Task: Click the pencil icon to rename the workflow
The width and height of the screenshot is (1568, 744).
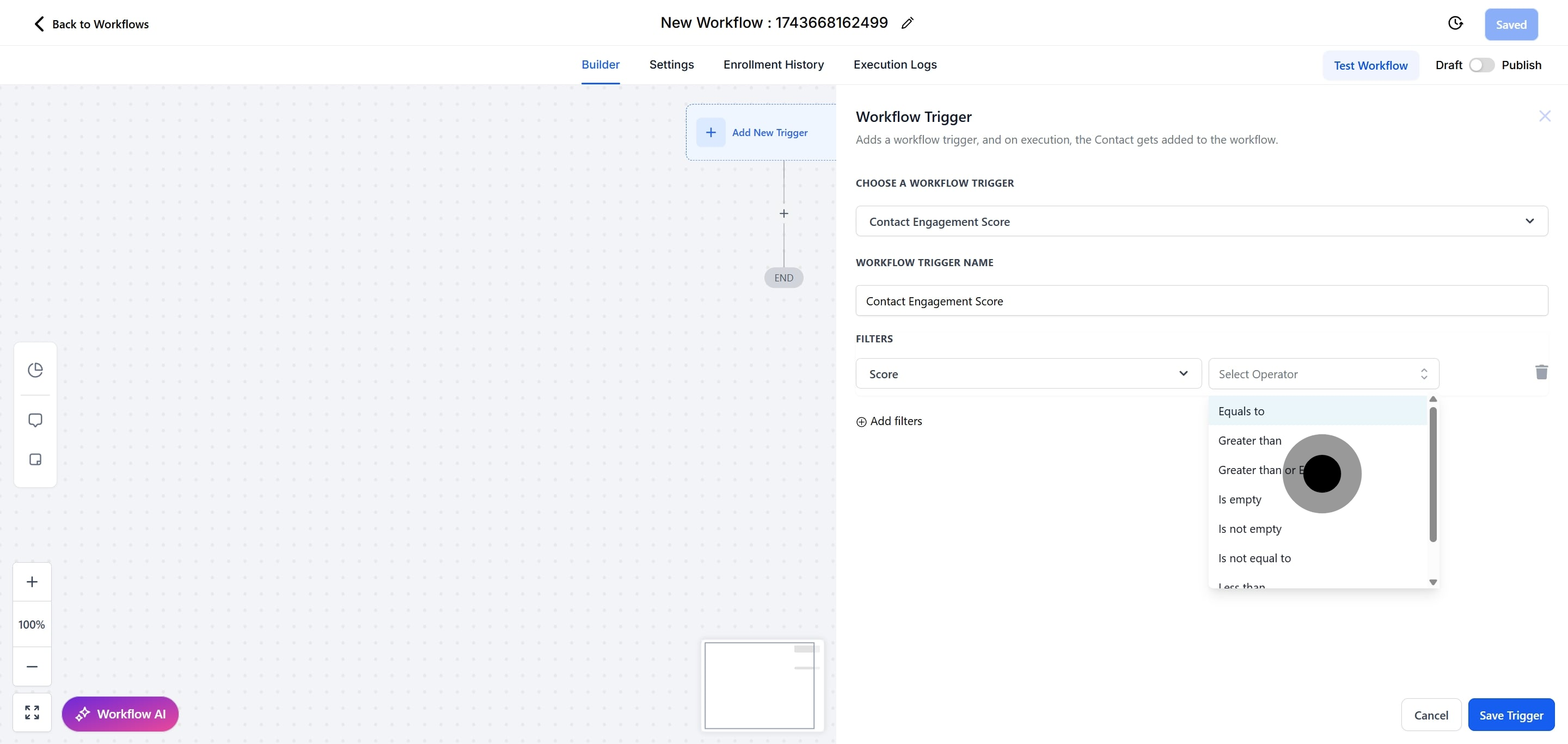Action: pos(907,23)
